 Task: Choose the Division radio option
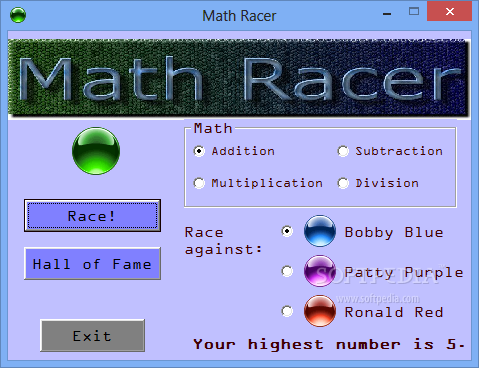pos(343,183)
